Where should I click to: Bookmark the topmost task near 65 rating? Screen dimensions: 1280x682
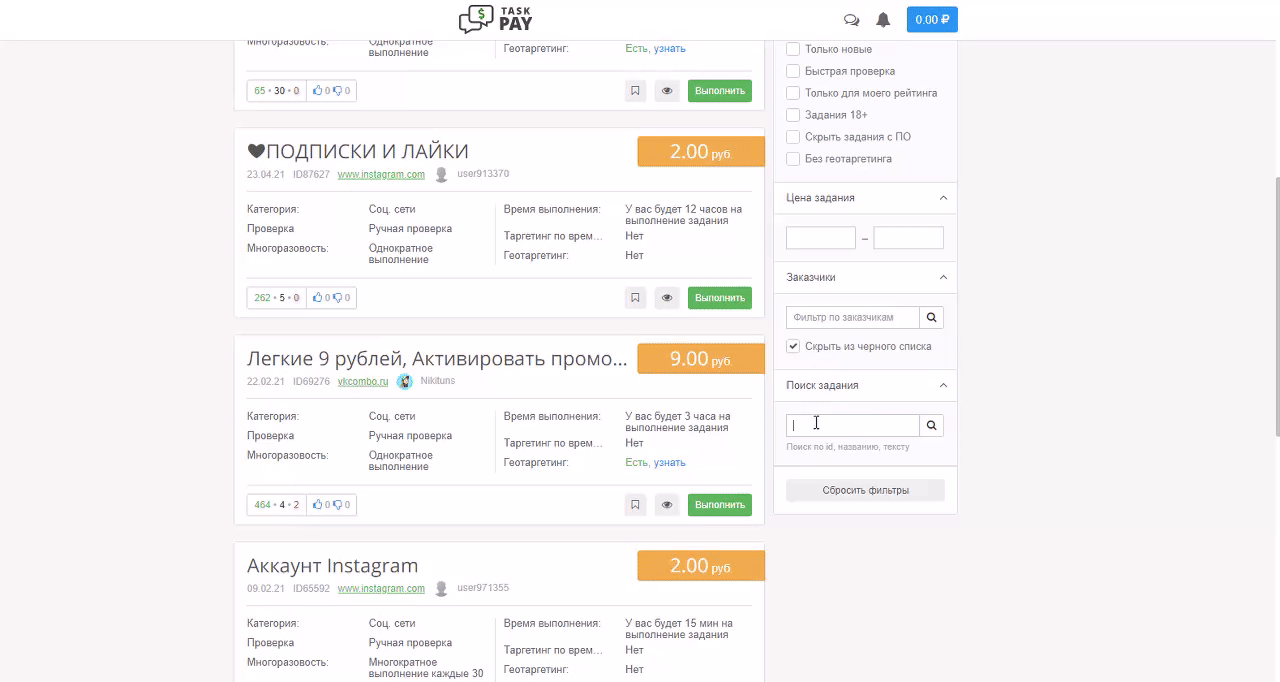[635, 90]
